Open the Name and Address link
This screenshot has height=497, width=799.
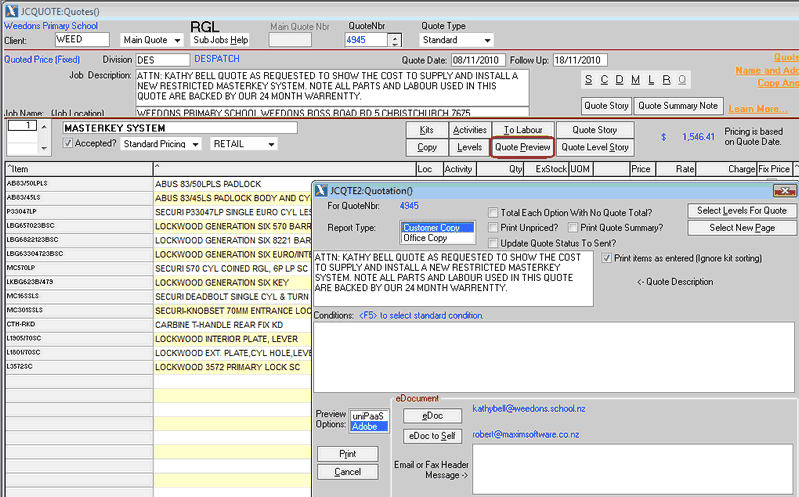click(767, 71)
